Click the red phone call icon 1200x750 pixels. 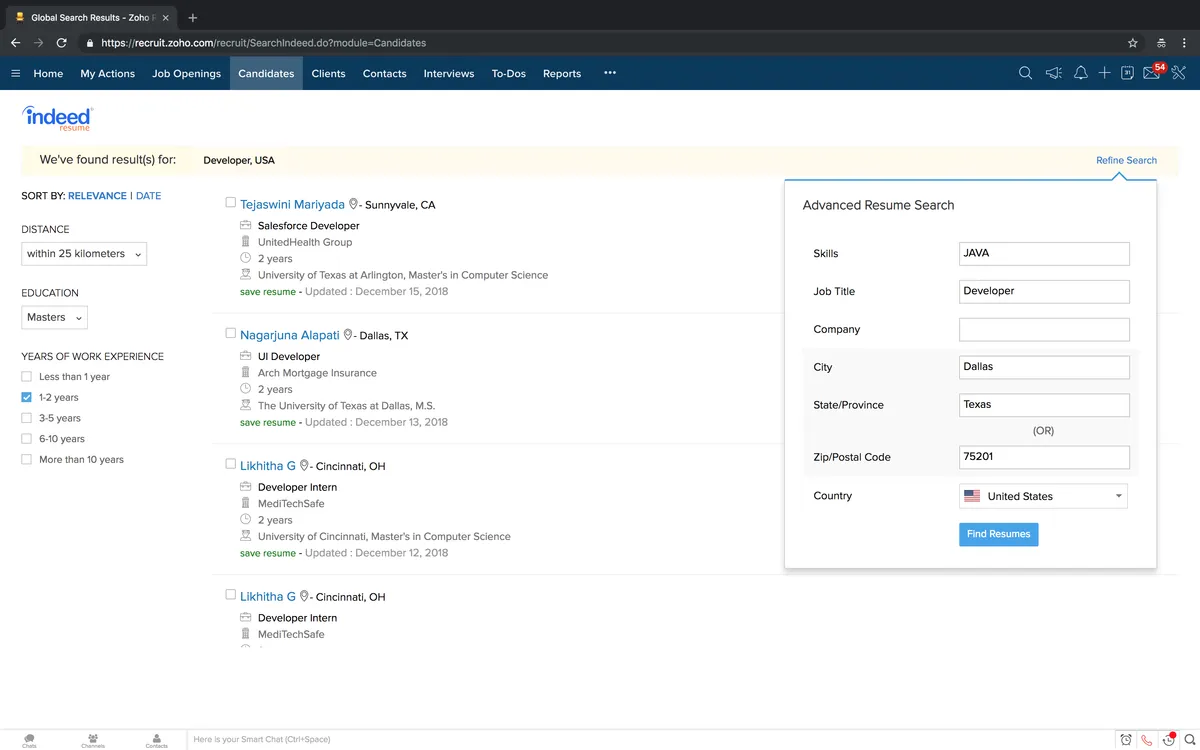point(1146,740)
